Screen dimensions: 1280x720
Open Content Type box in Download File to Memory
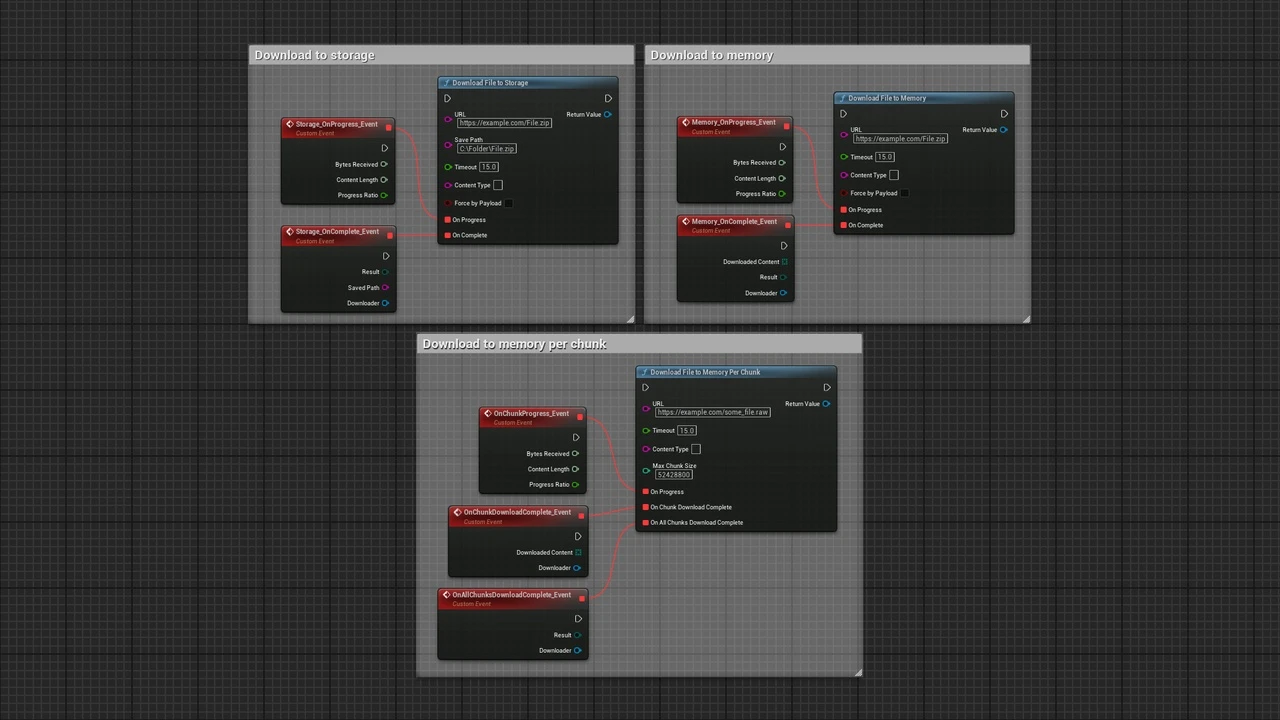coord(894,175)
